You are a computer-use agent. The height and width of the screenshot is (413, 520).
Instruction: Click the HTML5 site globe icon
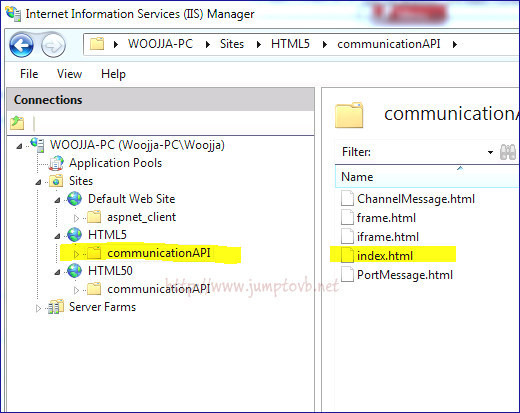74,235
